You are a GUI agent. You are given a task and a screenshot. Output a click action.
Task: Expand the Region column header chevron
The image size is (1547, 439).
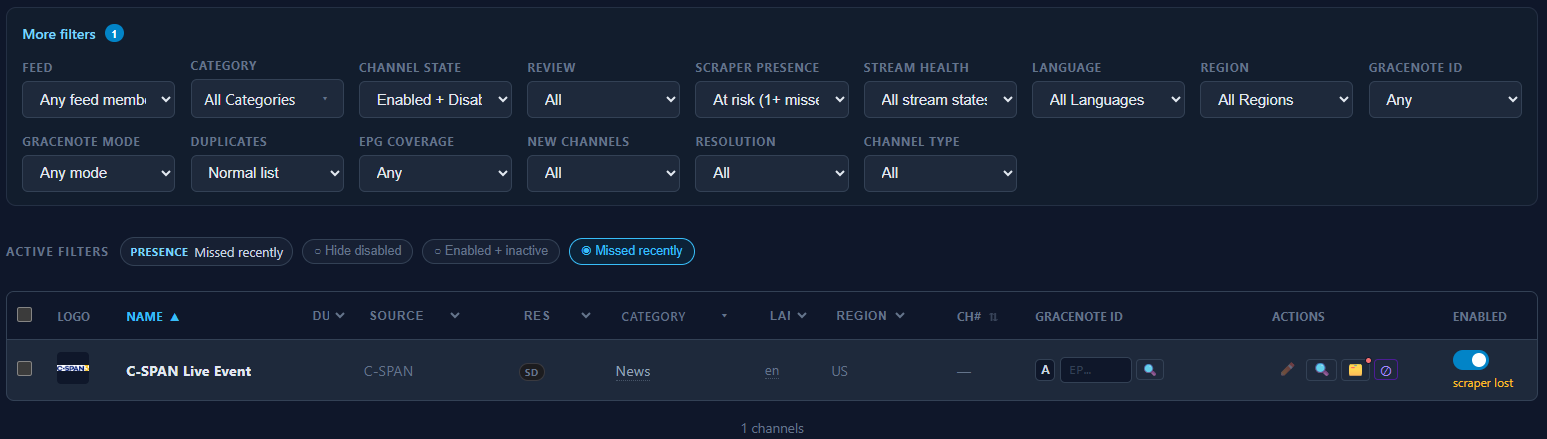click(x=900, y=316)
